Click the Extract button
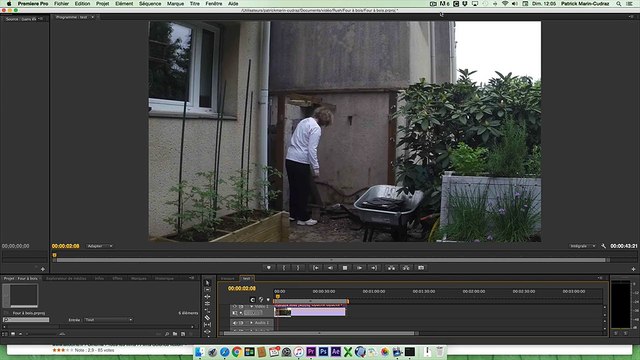The image size is (640, 360). point(406,268)
